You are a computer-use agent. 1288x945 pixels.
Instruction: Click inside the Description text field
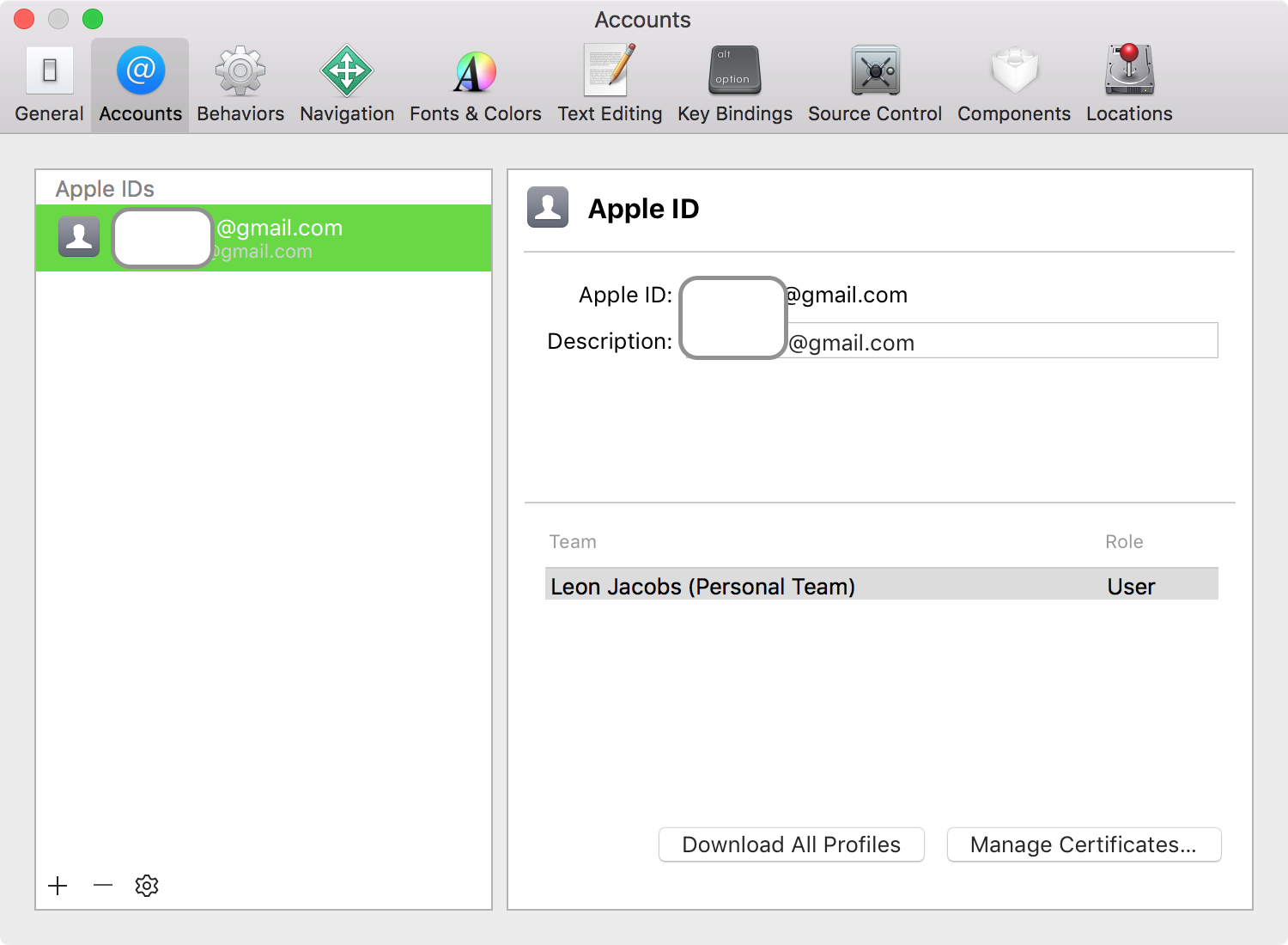(x=1030, y=341)
